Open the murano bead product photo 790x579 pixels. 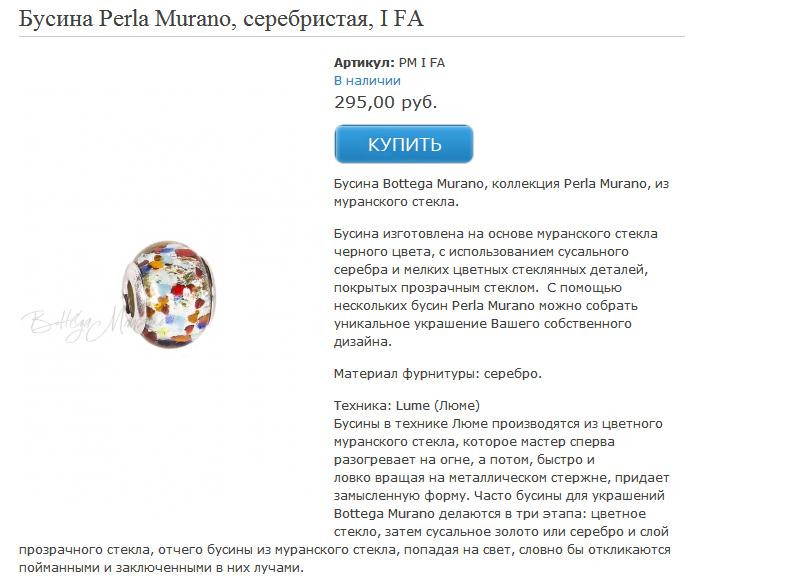168,294
